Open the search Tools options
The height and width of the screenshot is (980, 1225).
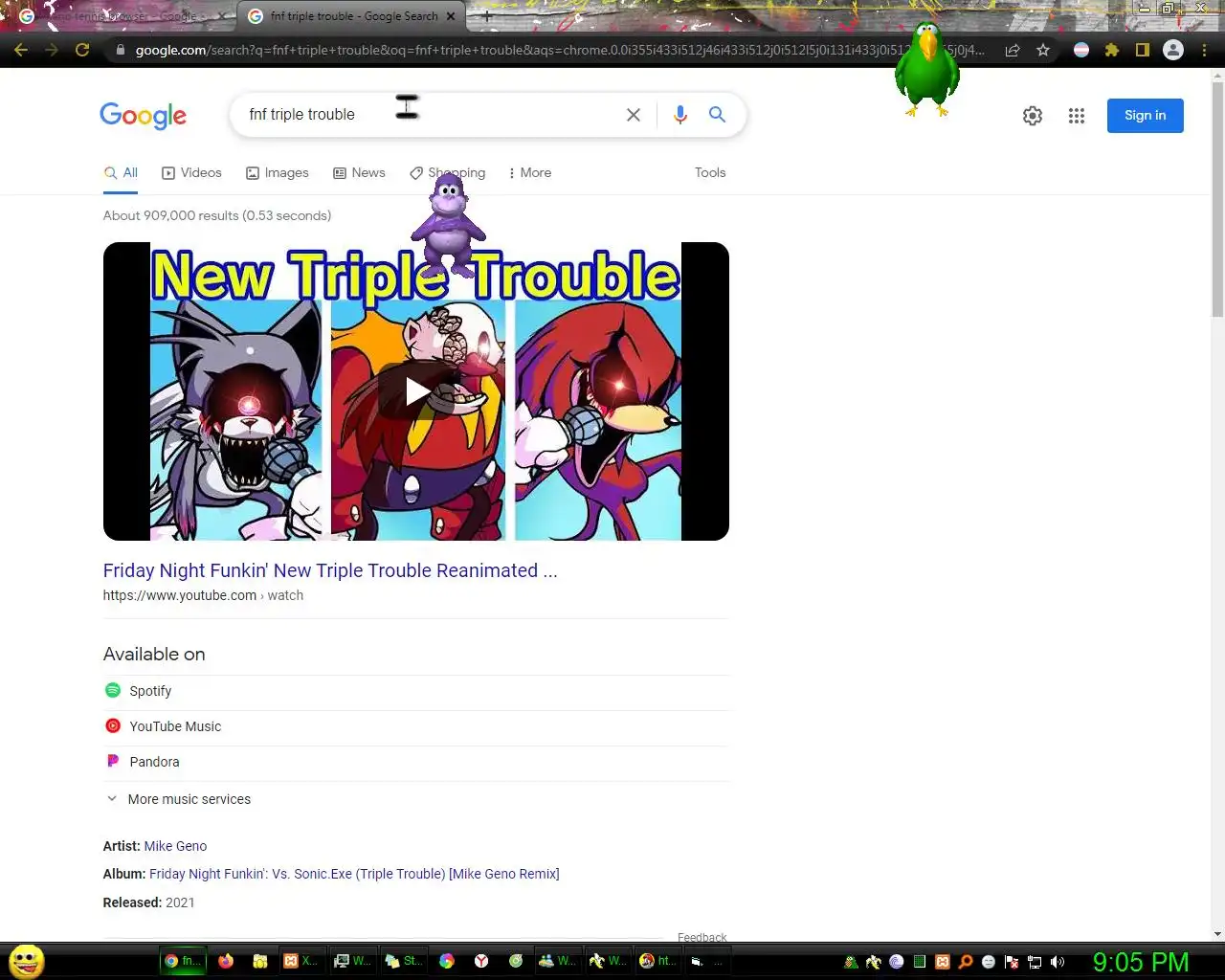tap(710, 173)
